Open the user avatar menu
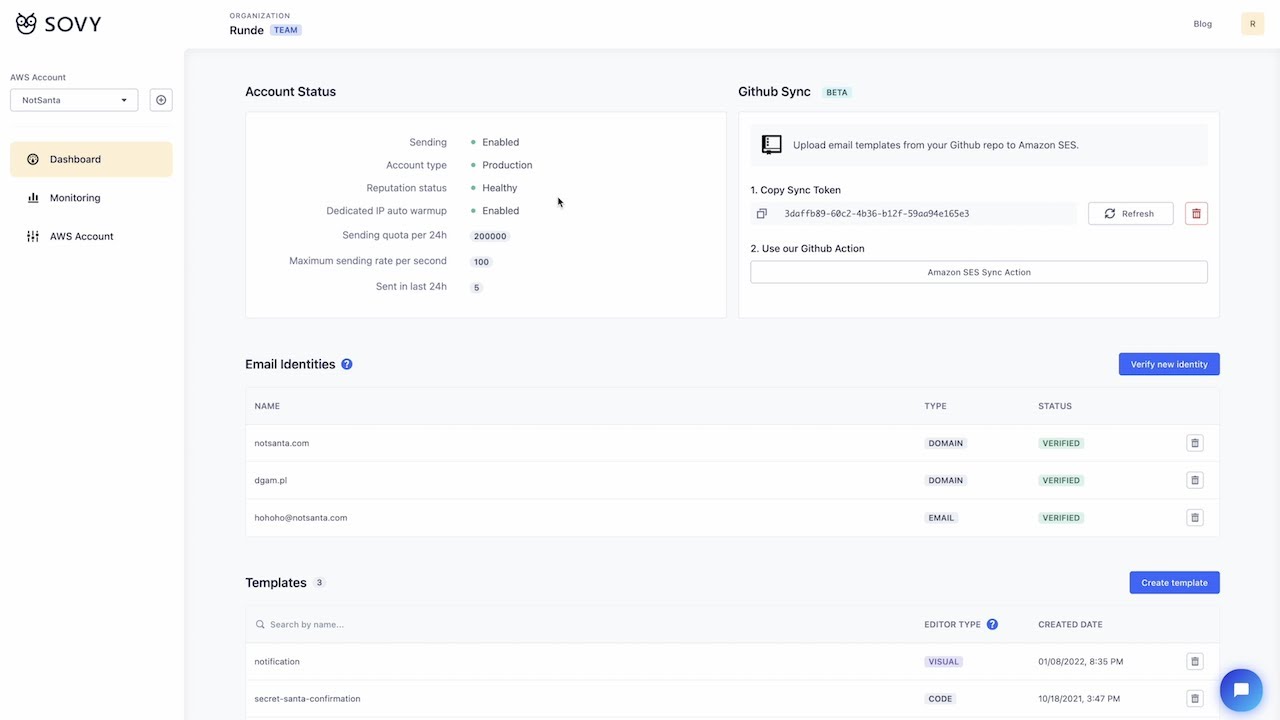The image size is (1280, 720). [x=1252, y=24]
